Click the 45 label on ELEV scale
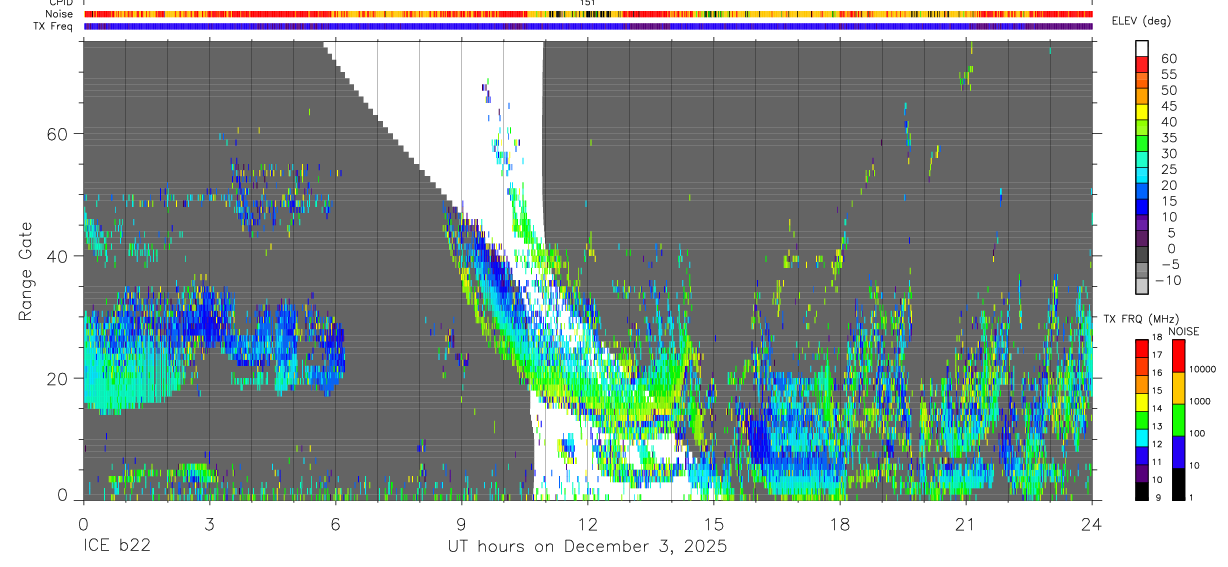Screen dimensions: 1228x567 pyautogui.click(x=1168, y=107)
